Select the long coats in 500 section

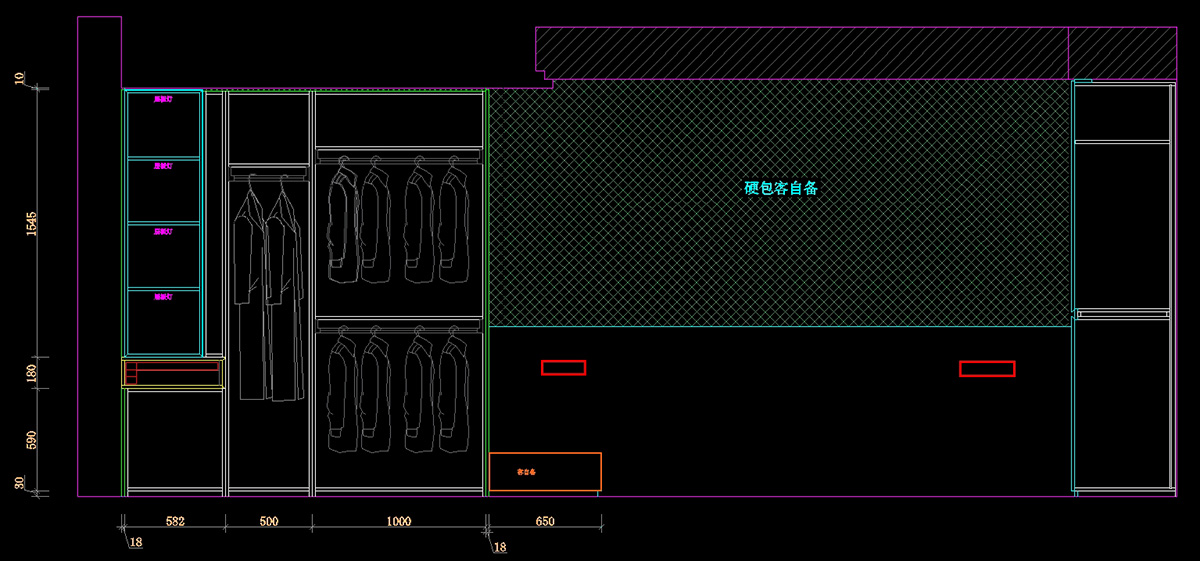tap(268, 290)
